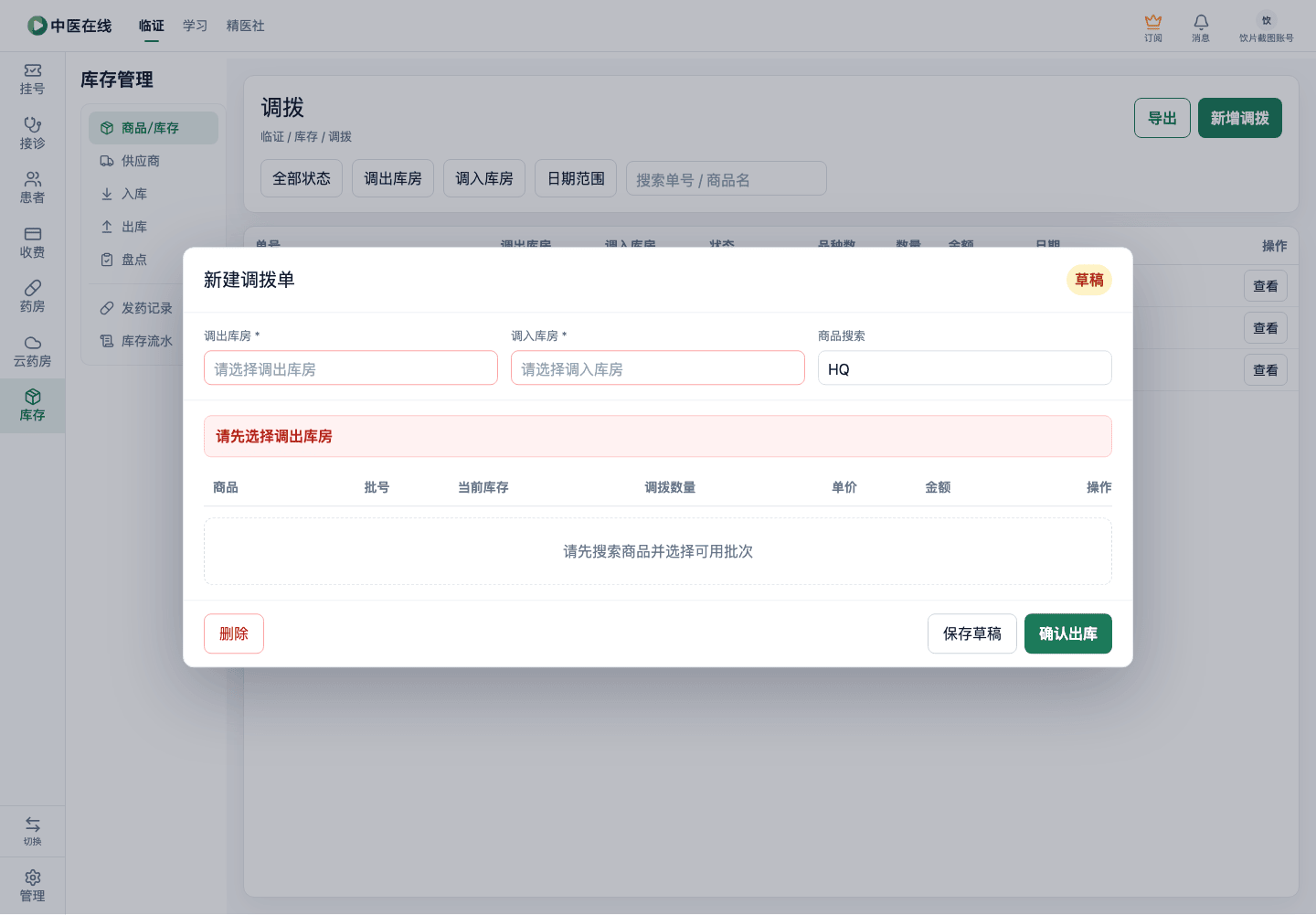Click 临证 in the breadcrumb
The width and height of the screenshot is (1316, 915).
click(272, 137)
